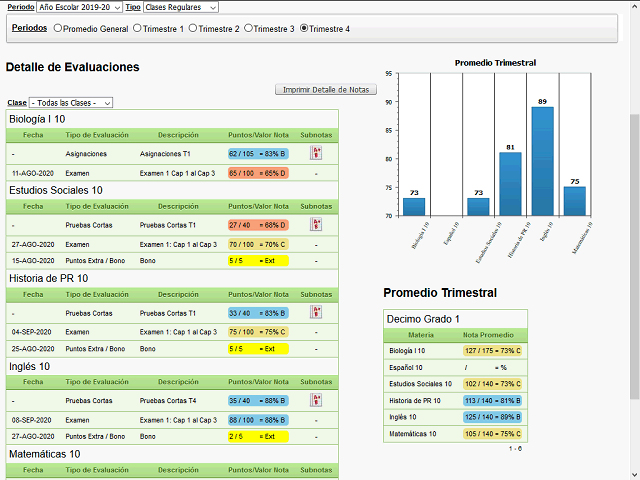640x480 pixels.
Task: Click the Matemáticas 10 section heading
Action: click(44, 454)
